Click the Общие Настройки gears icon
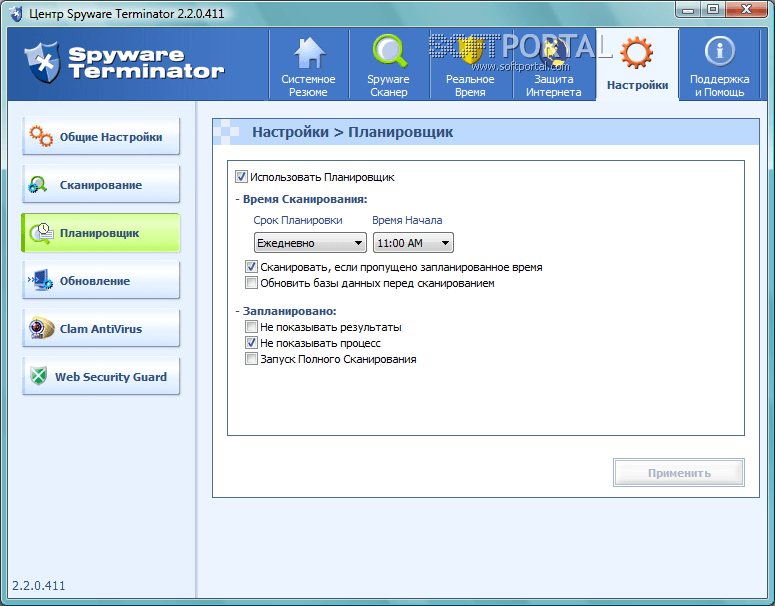The image size is (775, 606). point(41,136)
